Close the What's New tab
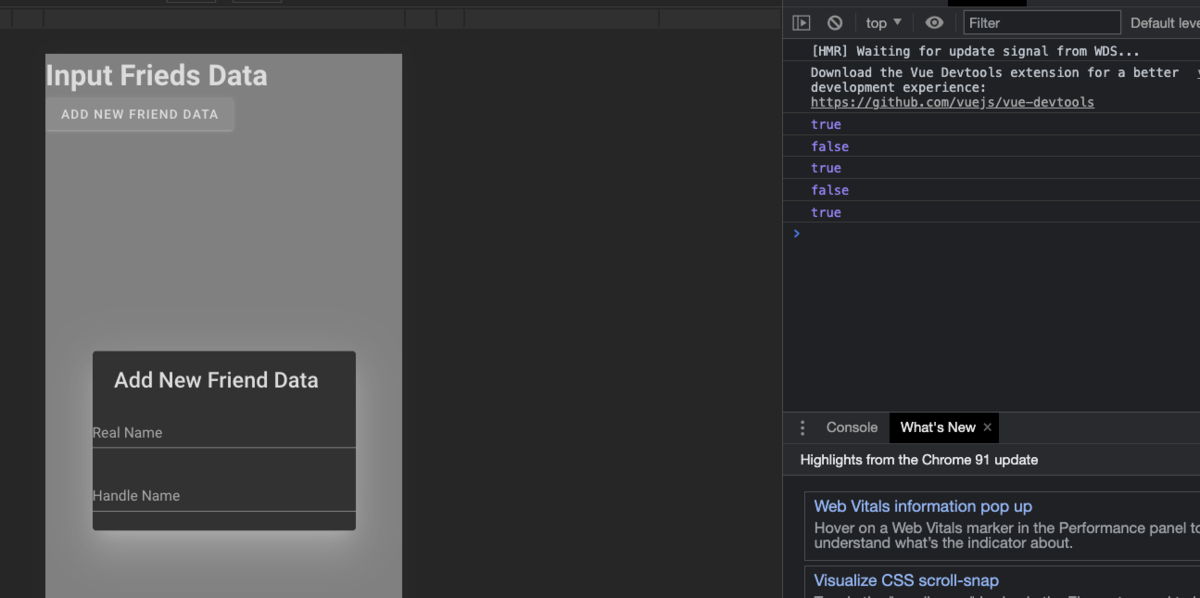1200x598 pixels. 988,428
